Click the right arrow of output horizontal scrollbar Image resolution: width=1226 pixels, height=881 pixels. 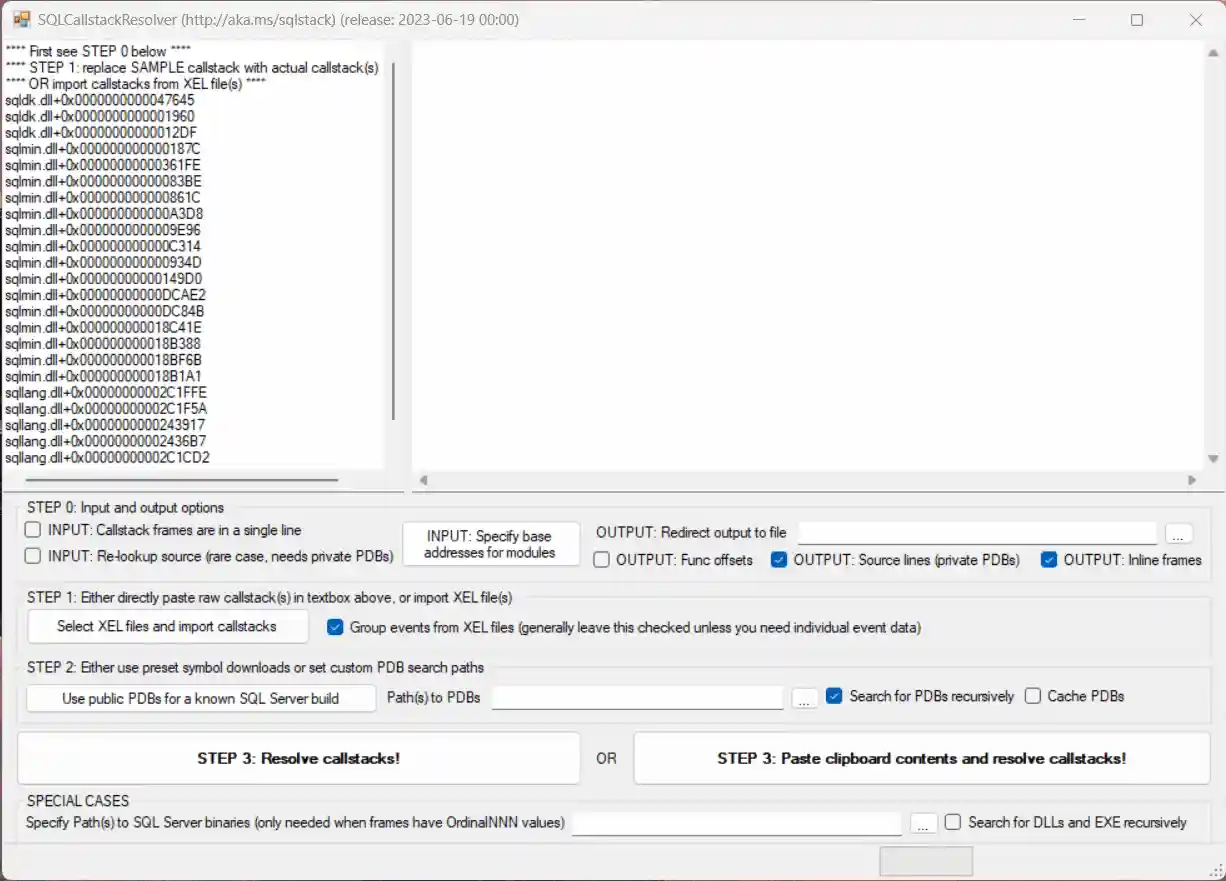coord(1191,480)
